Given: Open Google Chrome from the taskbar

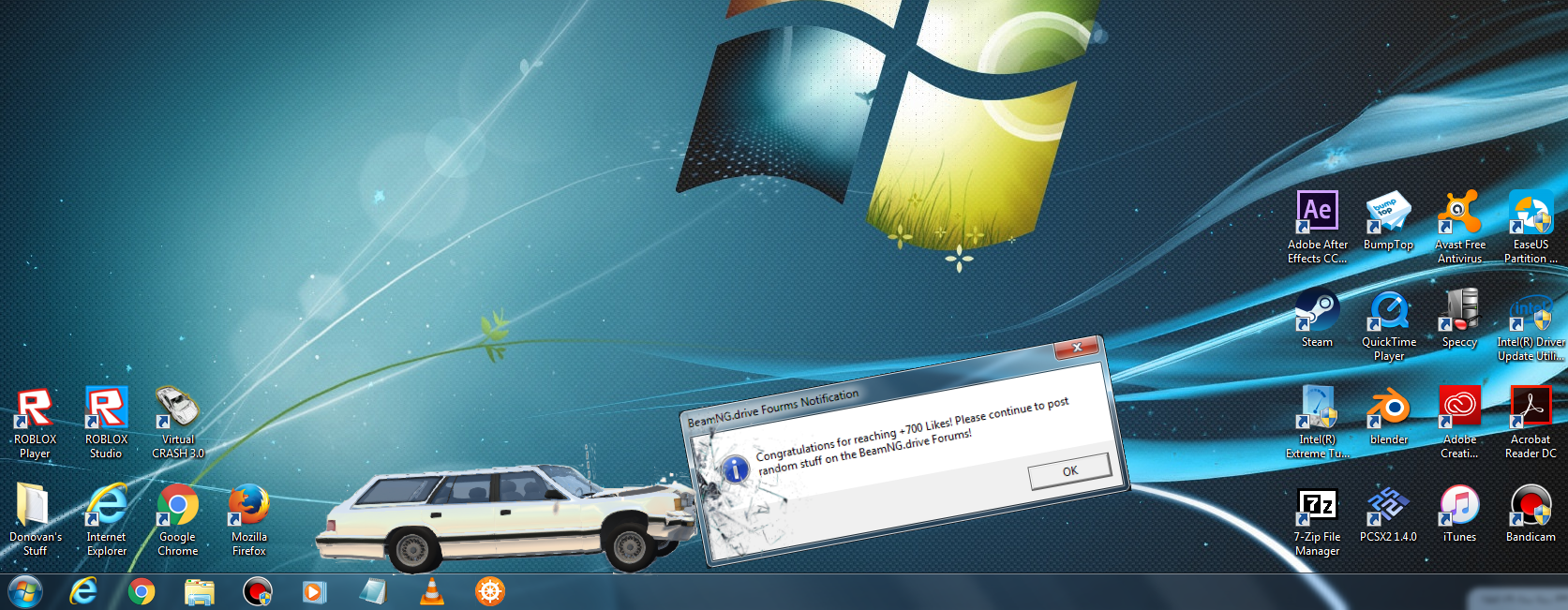Looking at the screenshot, I should point(142,591).
